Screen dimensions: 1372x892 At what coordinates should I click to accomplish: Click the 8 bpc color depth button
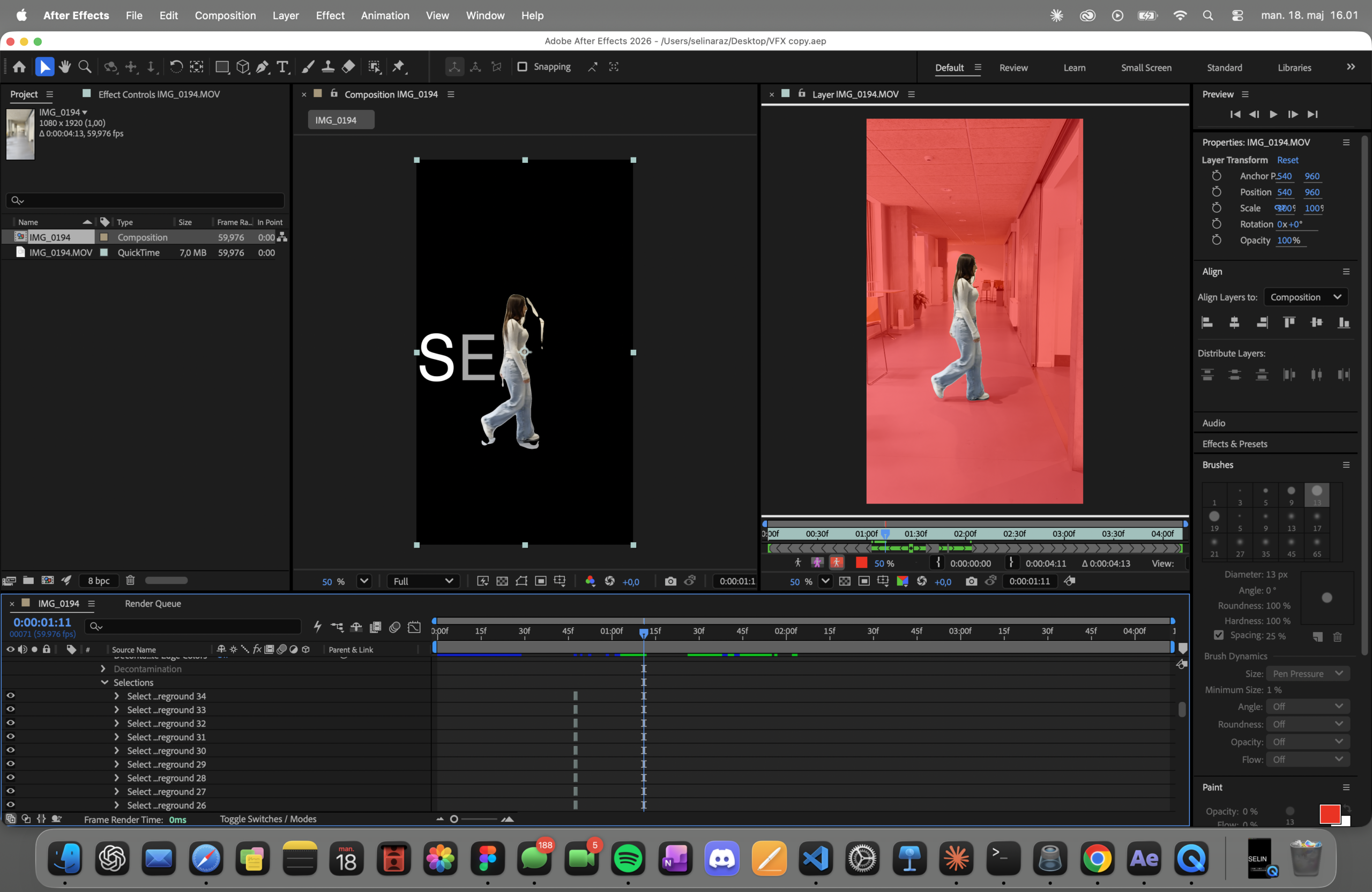coord(99,580)
